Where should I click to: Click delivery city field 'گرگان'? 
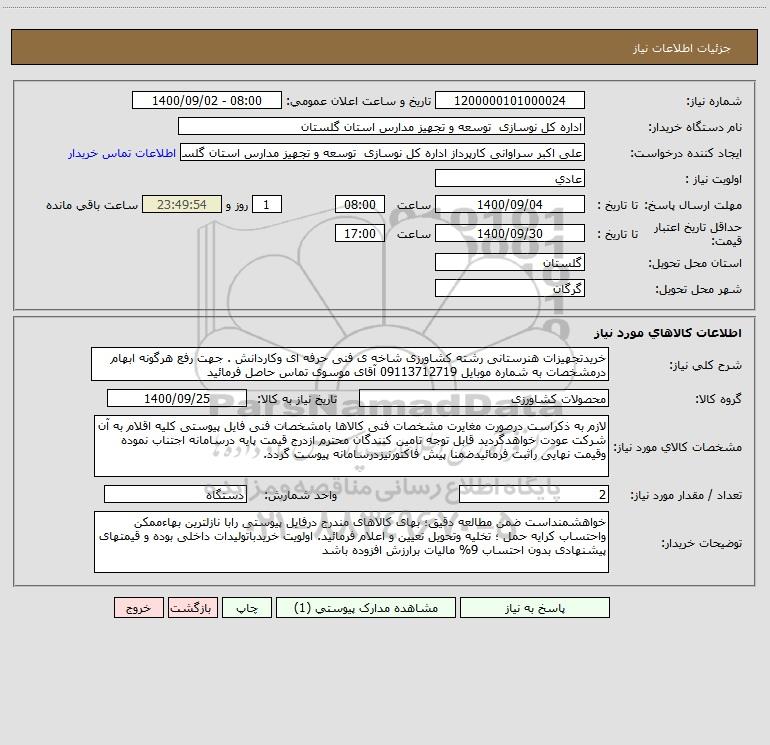tap(510, 288)
